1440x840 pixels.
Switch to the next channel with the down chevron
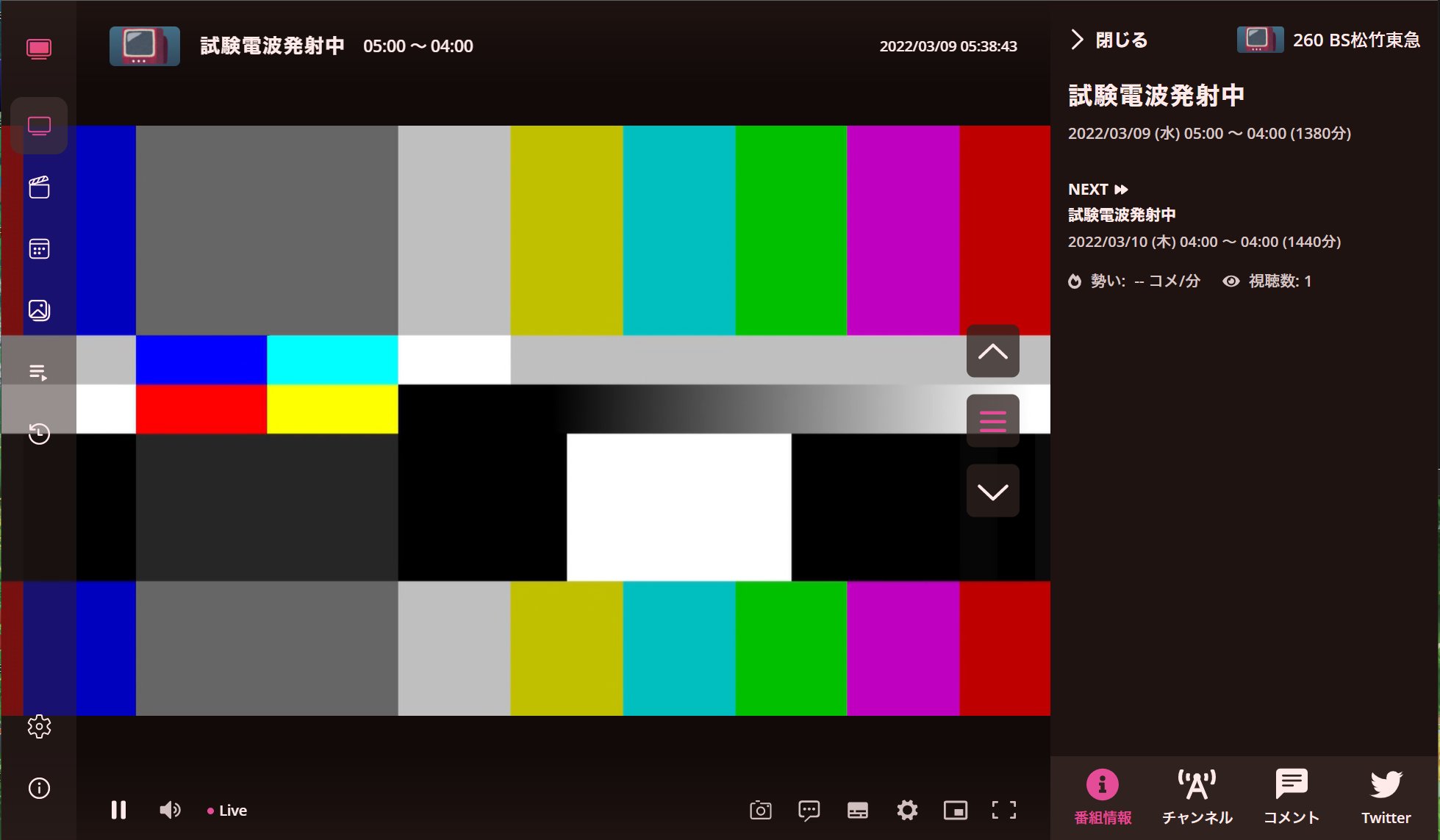click(992, 490)
